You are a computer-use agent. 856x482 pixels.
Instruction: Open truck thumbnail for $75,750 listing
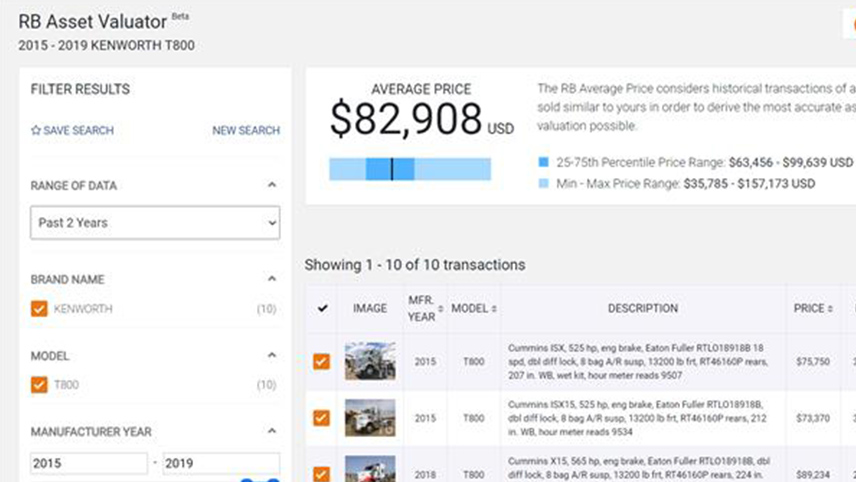click(x=370, y=361)
